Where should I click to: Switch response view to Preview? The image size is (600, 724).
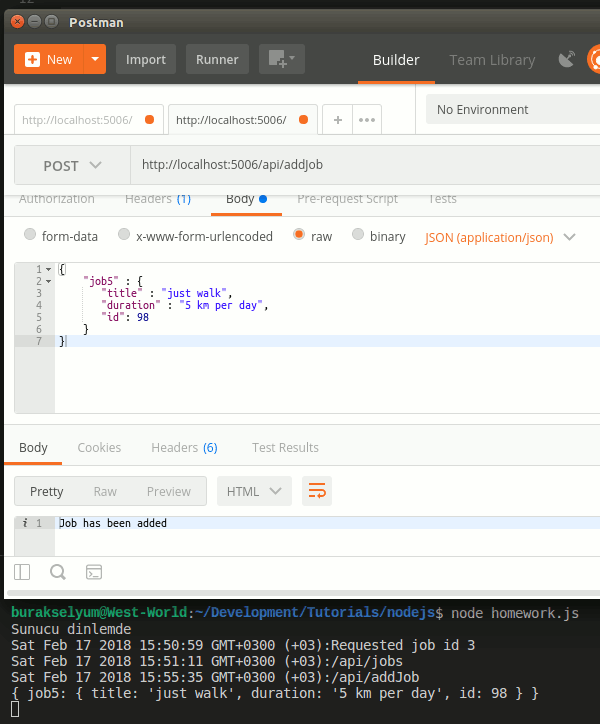click(169, 491)
